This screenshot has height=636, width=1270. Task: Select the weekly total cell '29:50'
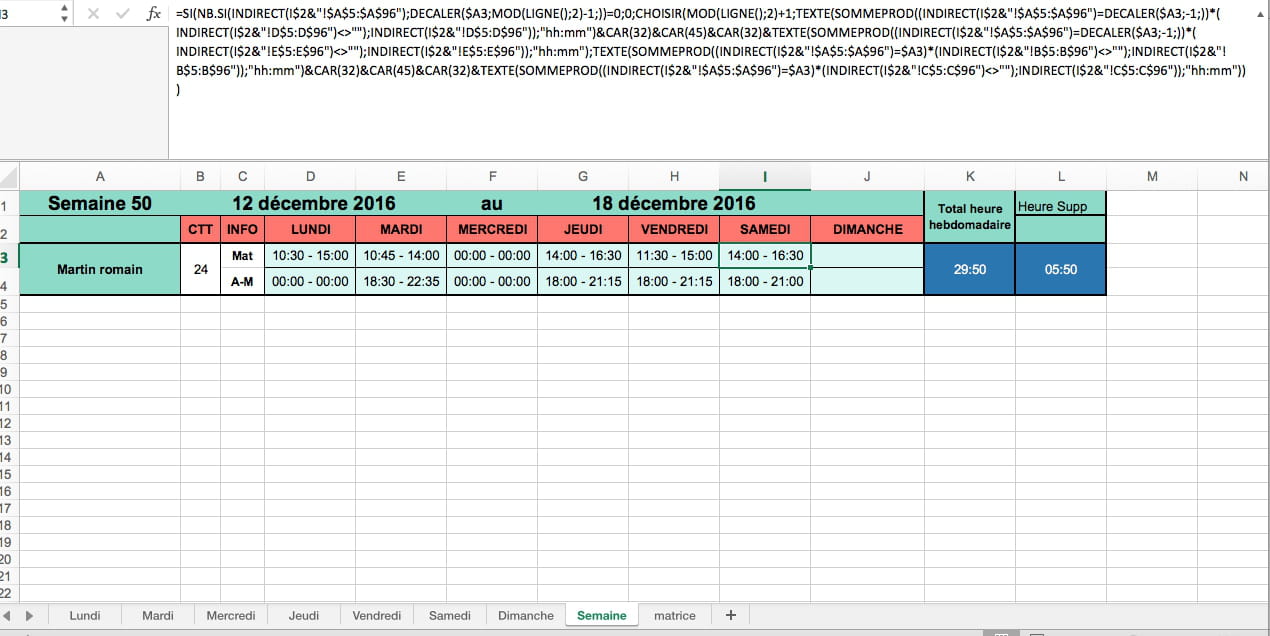(x=970, y=269)
